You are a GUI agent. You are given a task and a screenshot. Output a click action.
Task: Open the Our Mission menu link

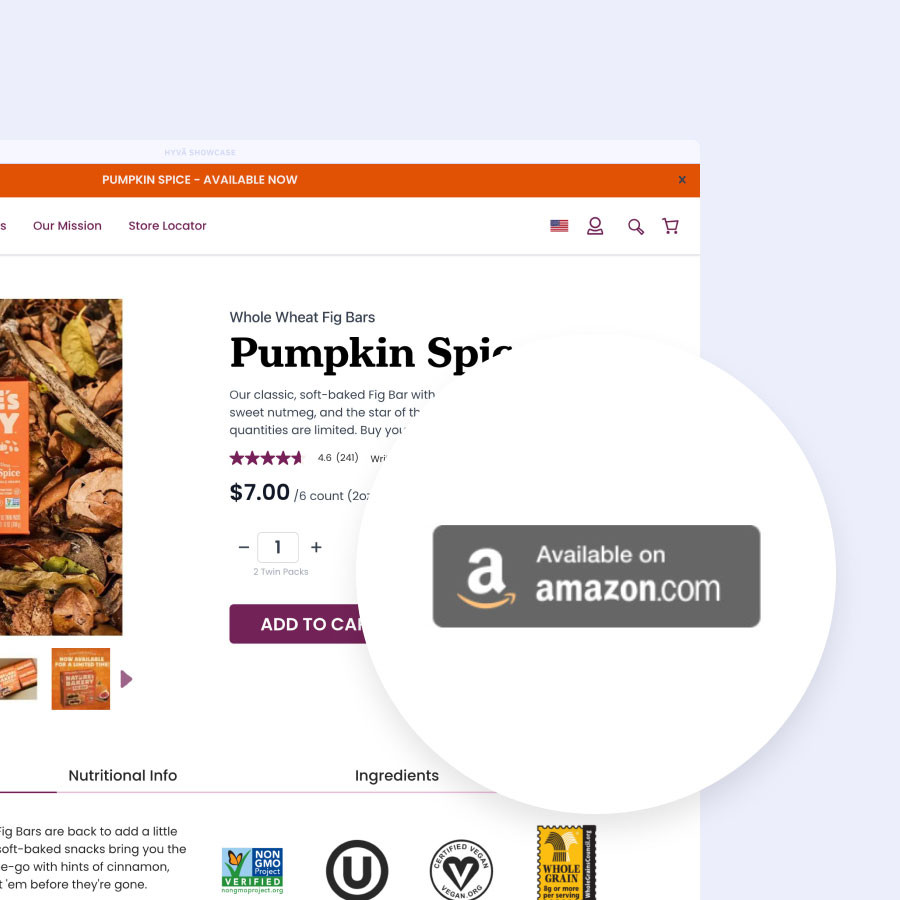tap(67, 226)
